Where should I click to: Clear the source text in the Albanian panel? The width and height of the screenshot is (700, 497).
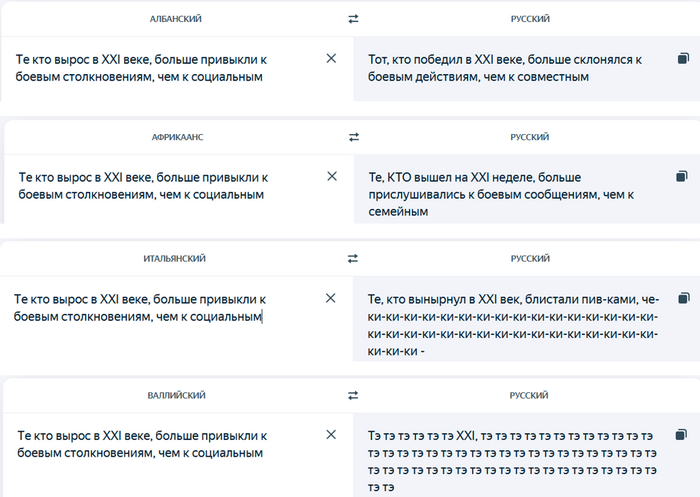tap(331, 59)
